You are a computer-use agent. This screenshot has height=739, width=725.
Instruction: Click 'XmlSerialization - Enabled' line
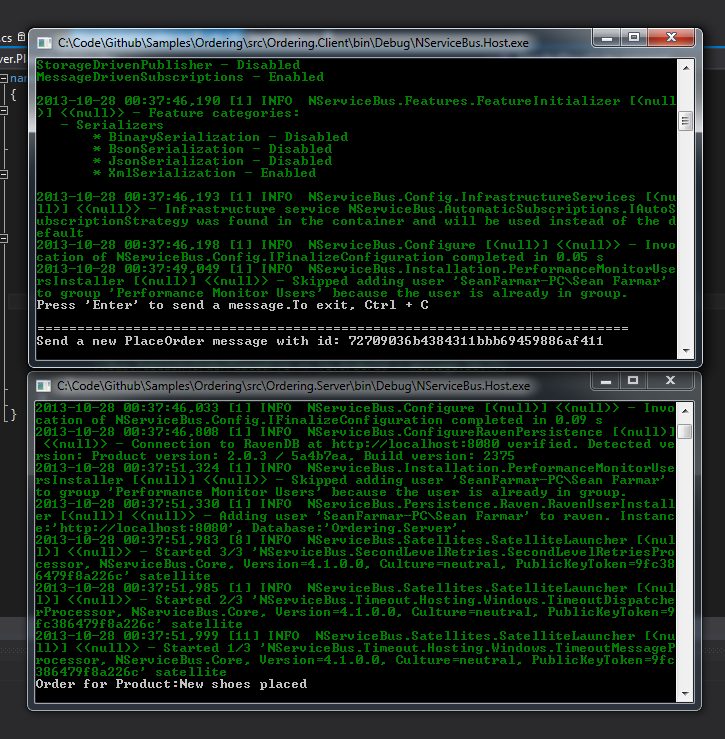click(x=205, y=173)
